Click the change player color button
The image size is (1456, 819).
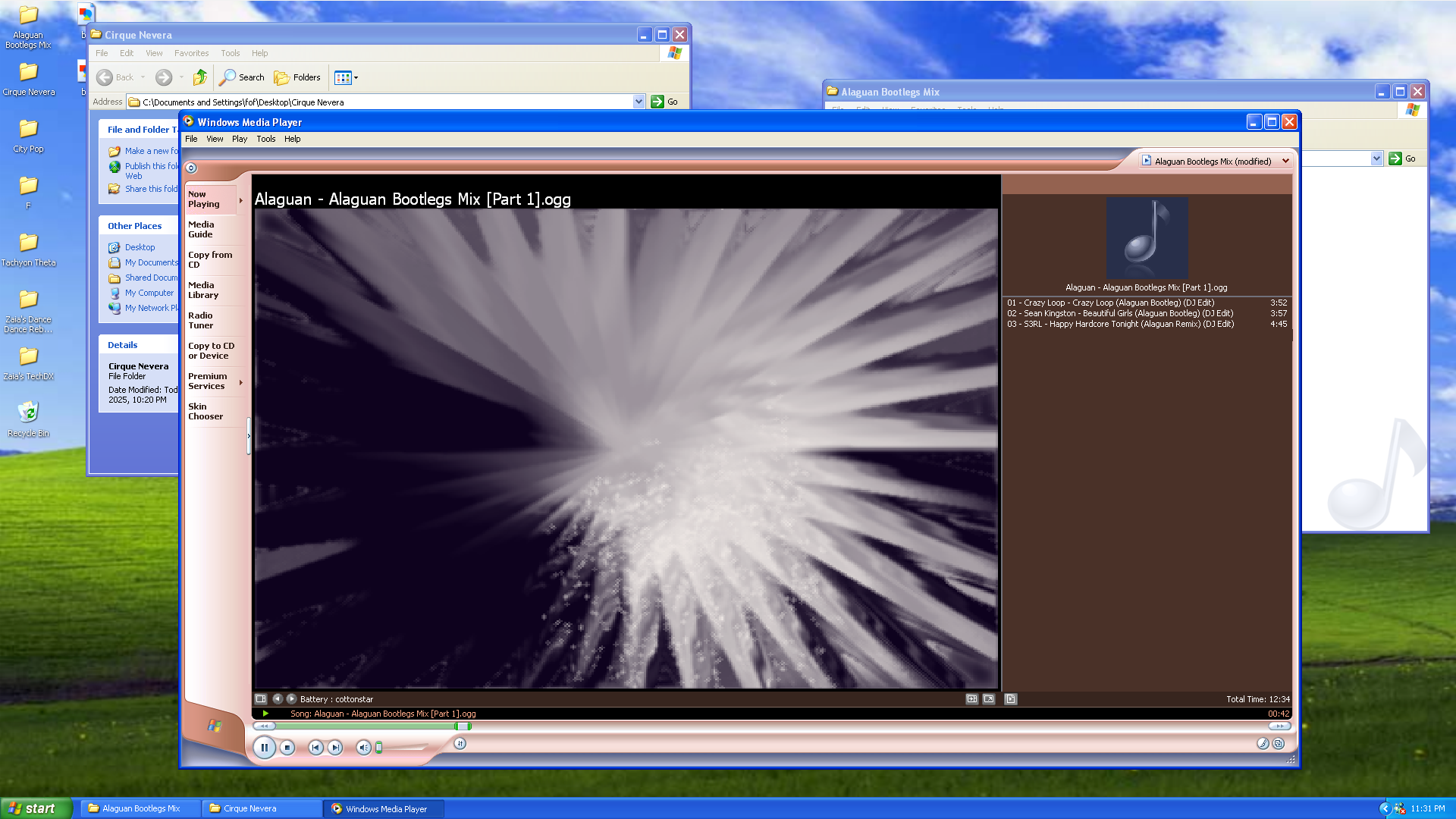pos(1263,744)
